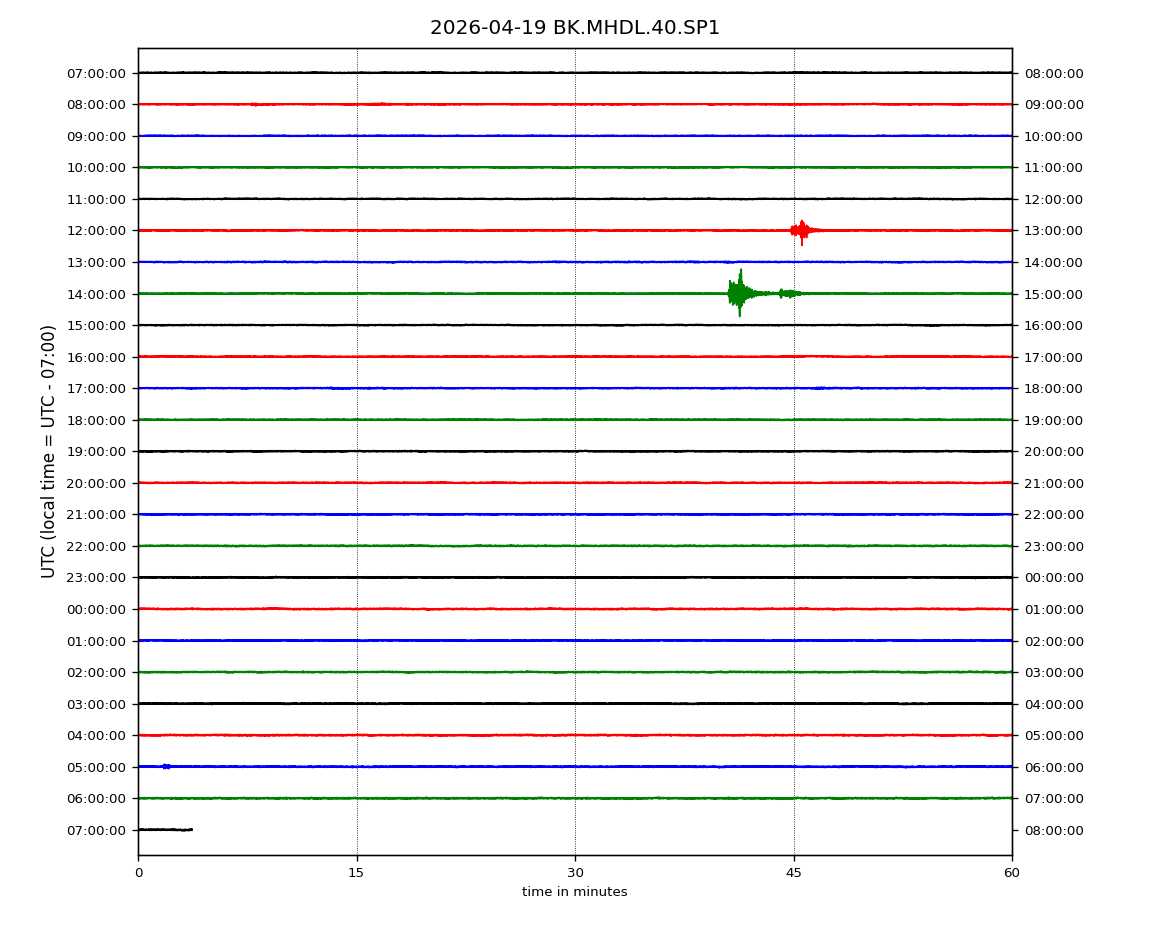Image resolution: width=1150 pixels, height=950 pixels.
Task: Click the 60 tick label on the x-axis
Action: [1012, 873]
